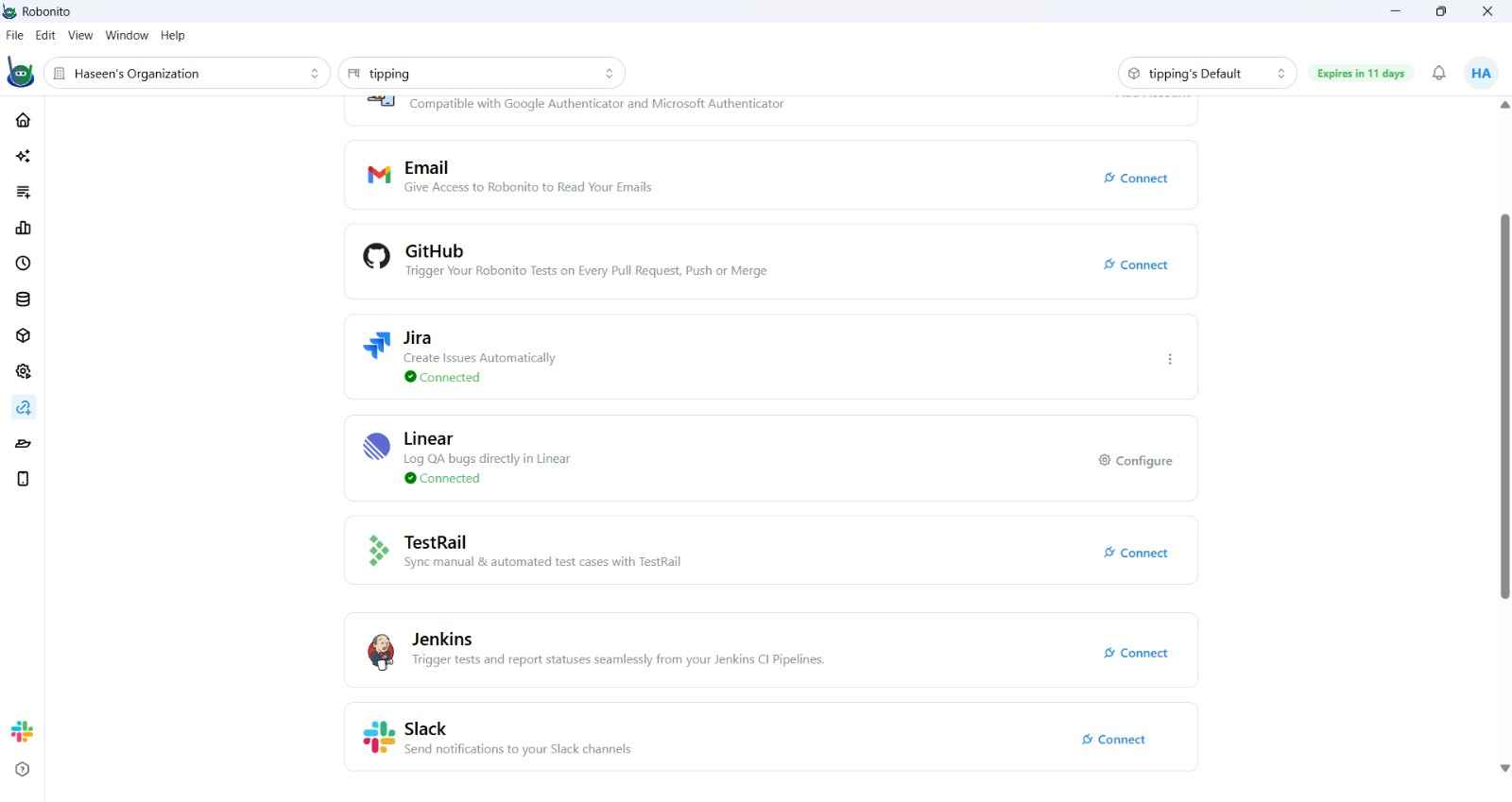Click the Expires in 11 days badge
This screenshot has height=802, width=1512.
pos(1361,73)
